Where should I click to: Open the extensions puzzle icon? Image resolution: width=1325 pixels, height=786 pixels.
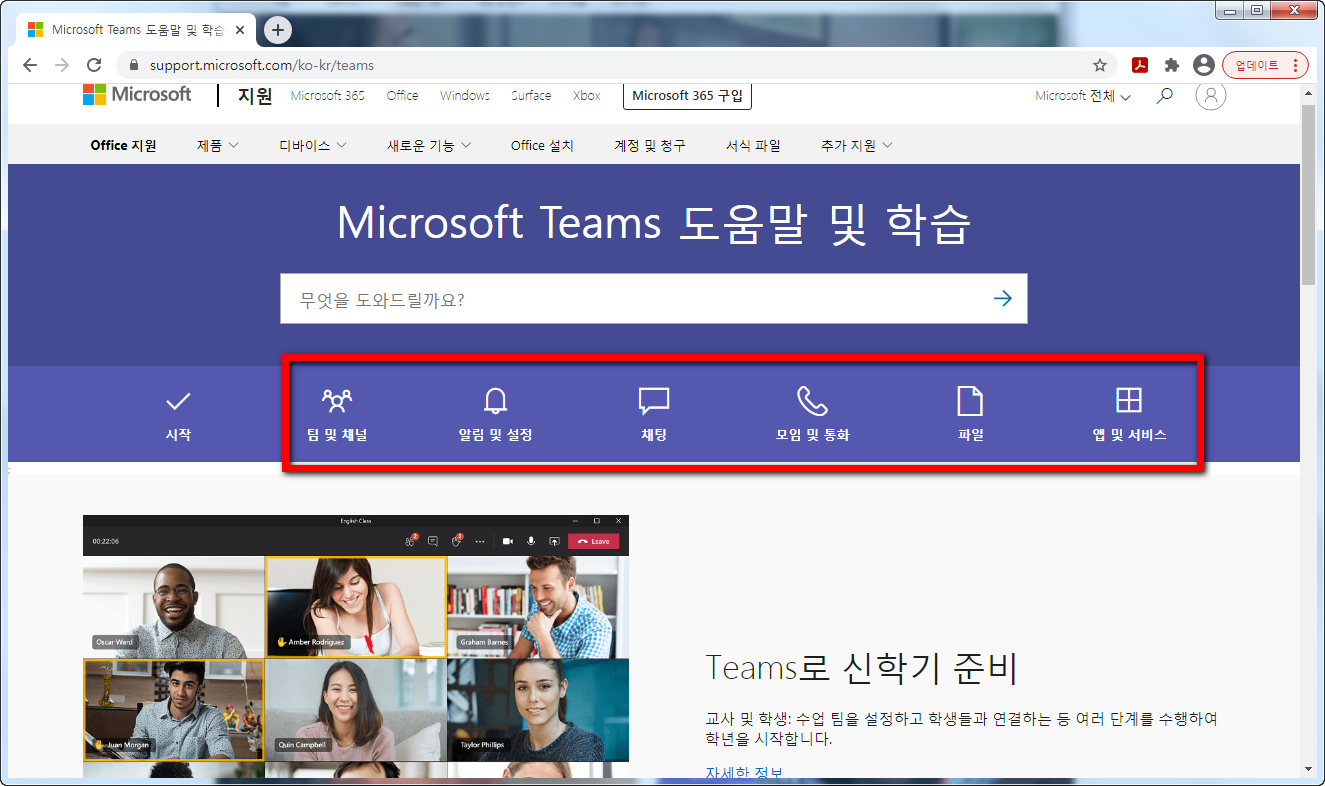(1172, 65)
